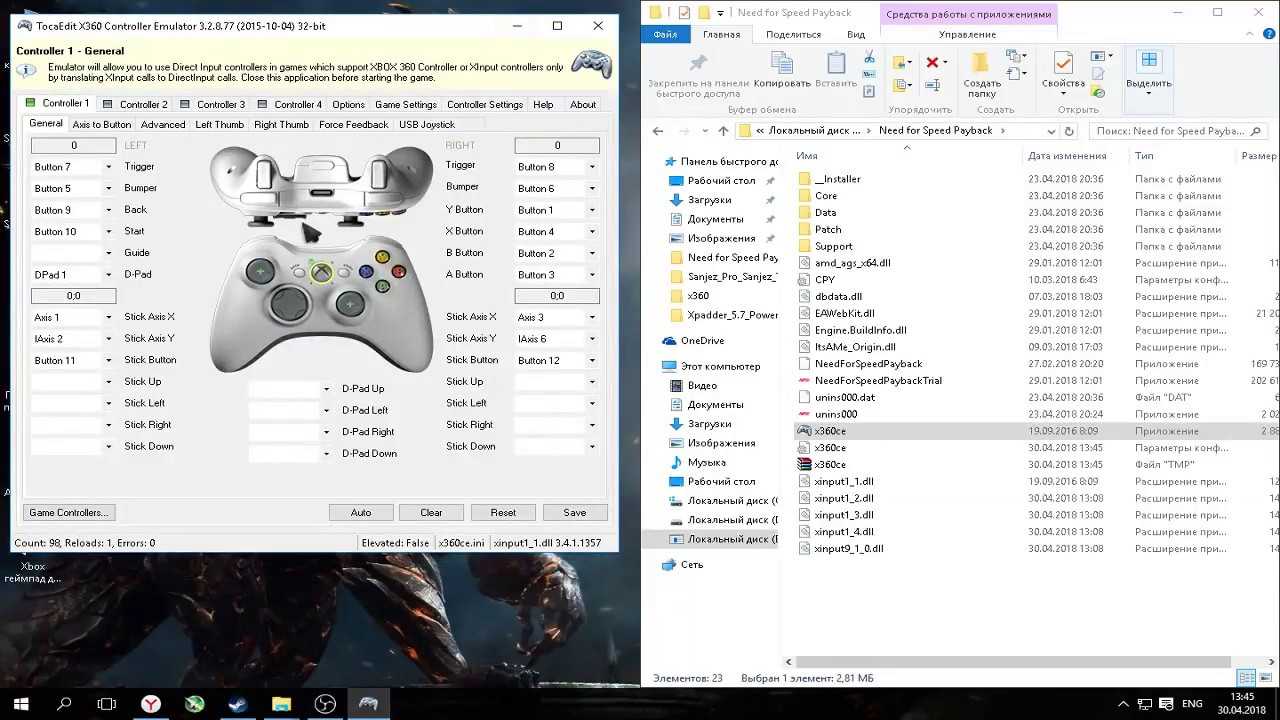Open the Game Settings tab

[x=405, y=104]
